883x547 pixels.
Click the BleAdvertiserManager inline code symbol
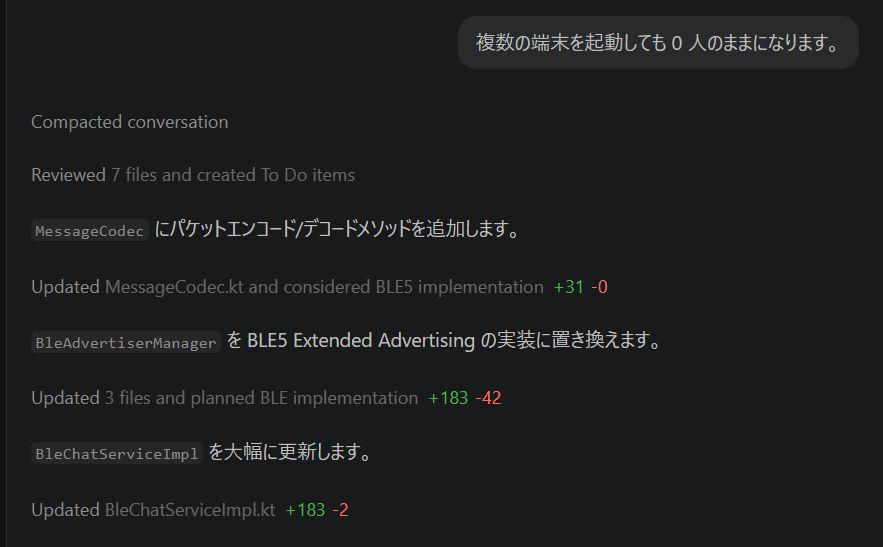pos(126,343)
